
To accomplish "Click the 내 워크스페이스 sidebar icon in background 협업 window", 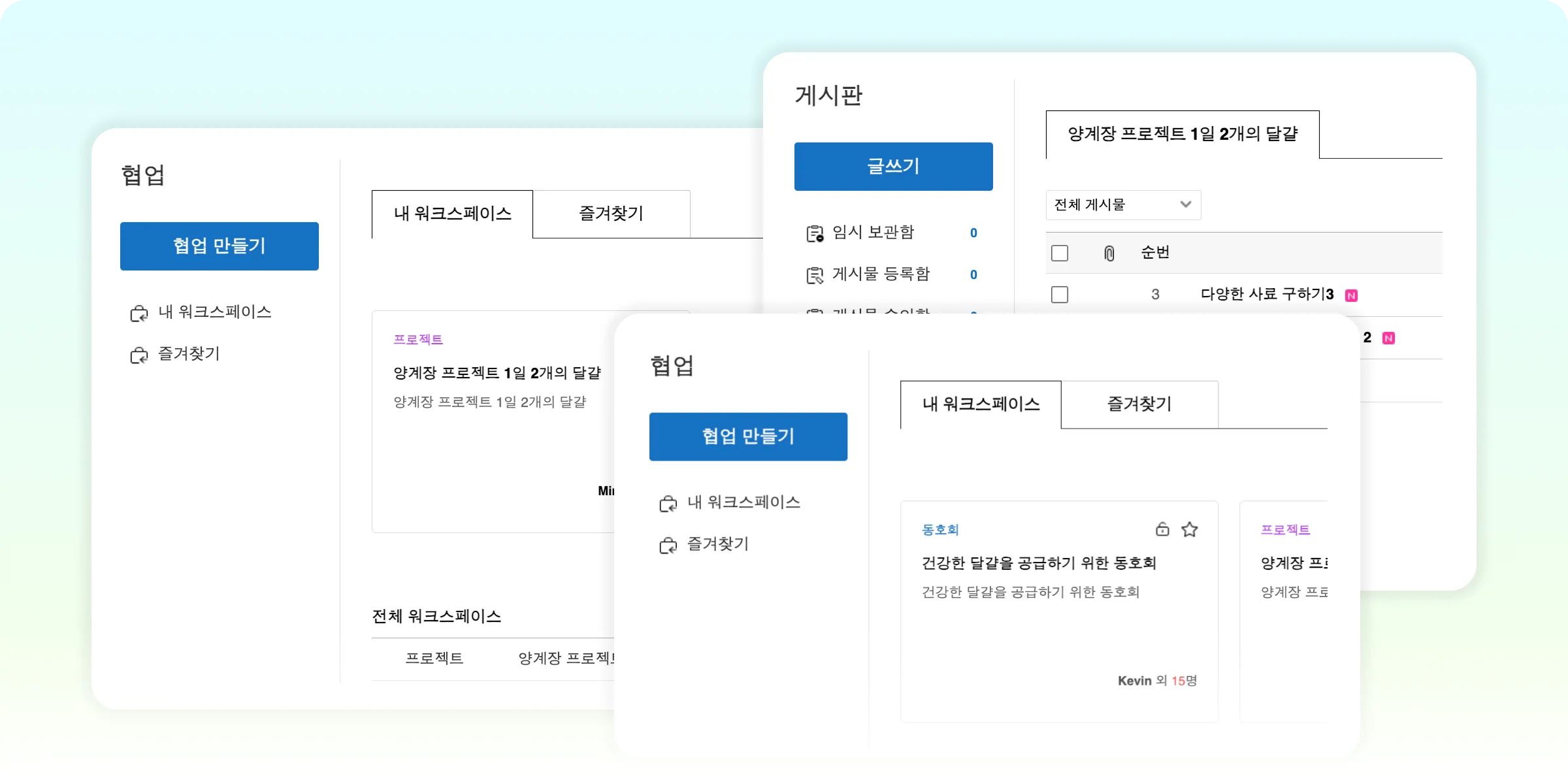I will pyautogui.click(x=139, y=313).
